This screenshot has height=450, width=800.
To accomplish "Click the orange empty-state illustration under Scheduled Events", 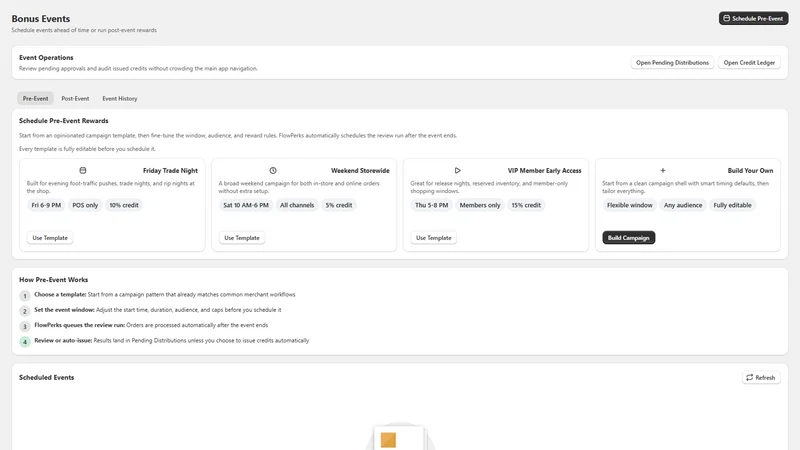I will click(x=388, y=440).
